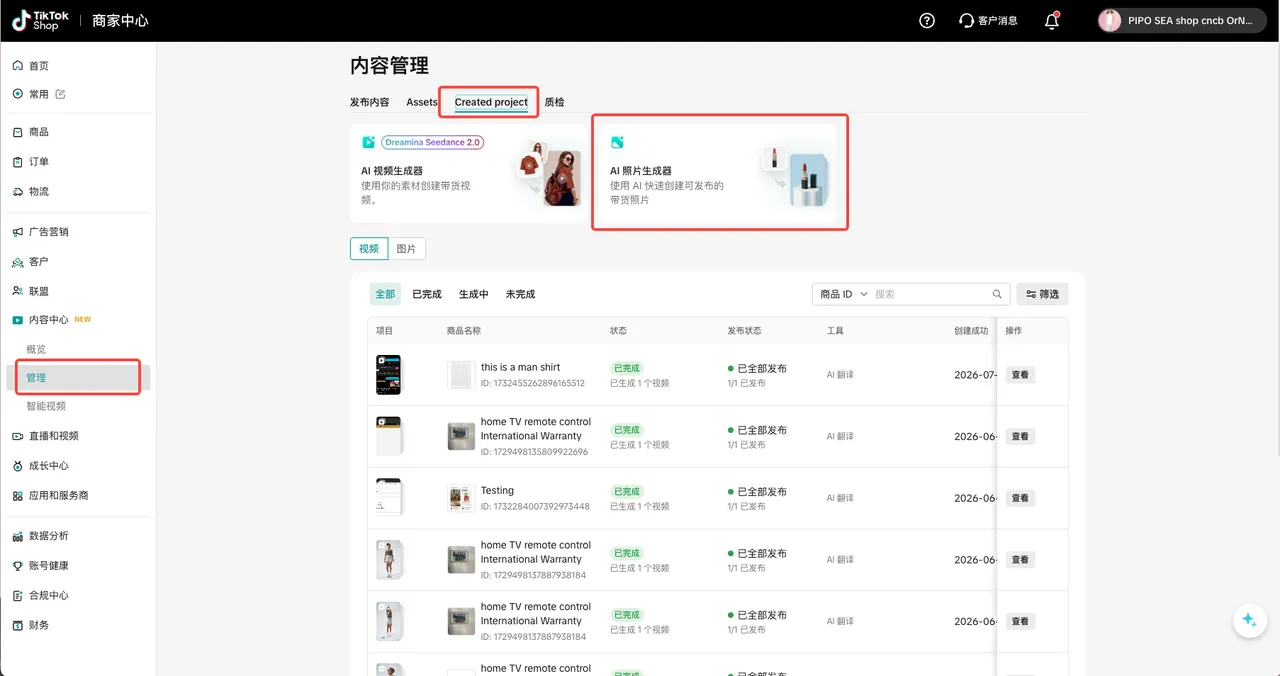Edit 常用 shortcuts pencil icon
The height and width of the screenshot is (676, 1280).
pos(60,94)
